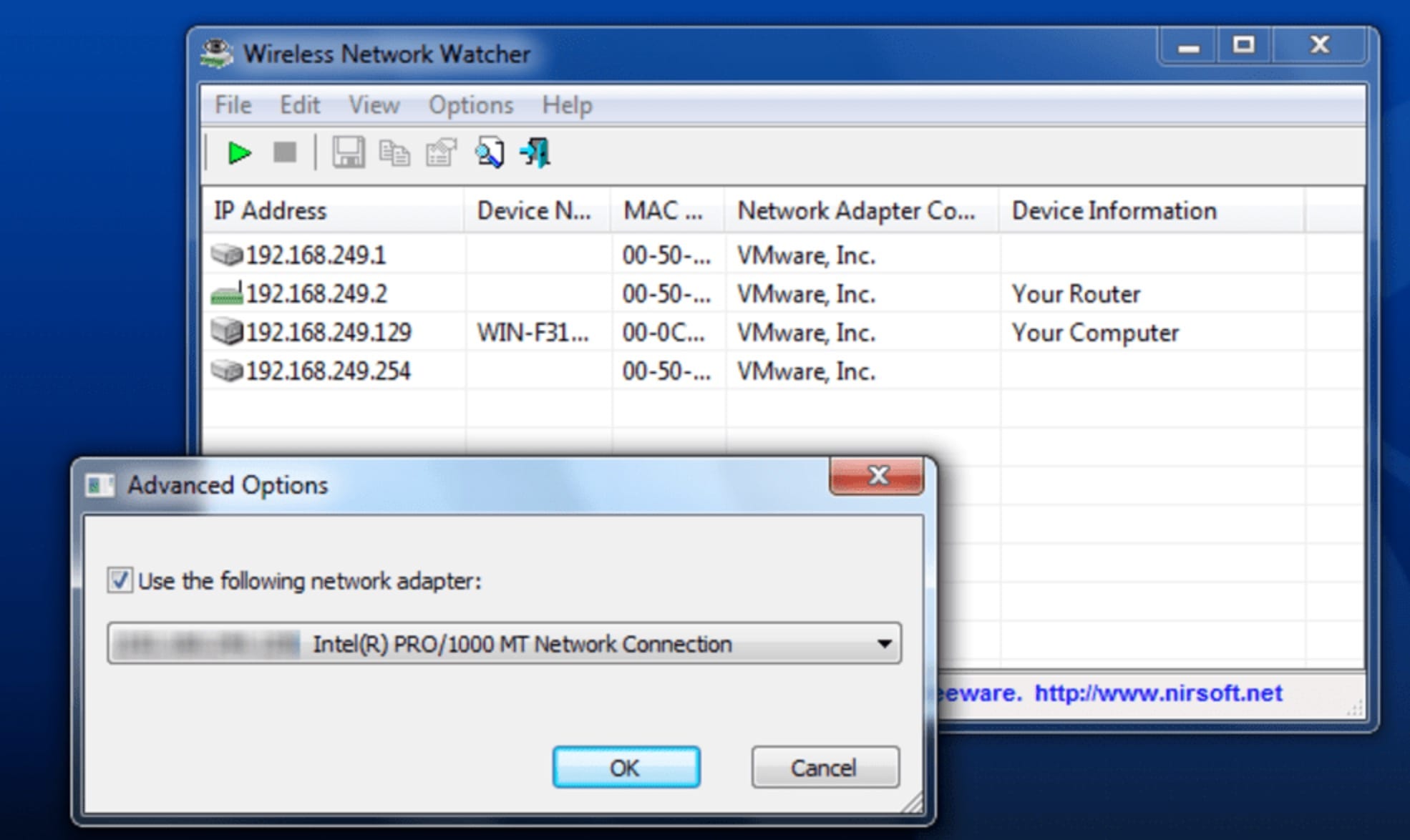Uncheck 'Use the following network adapter'
This screenshot has width=1410, height=840.
122,582
